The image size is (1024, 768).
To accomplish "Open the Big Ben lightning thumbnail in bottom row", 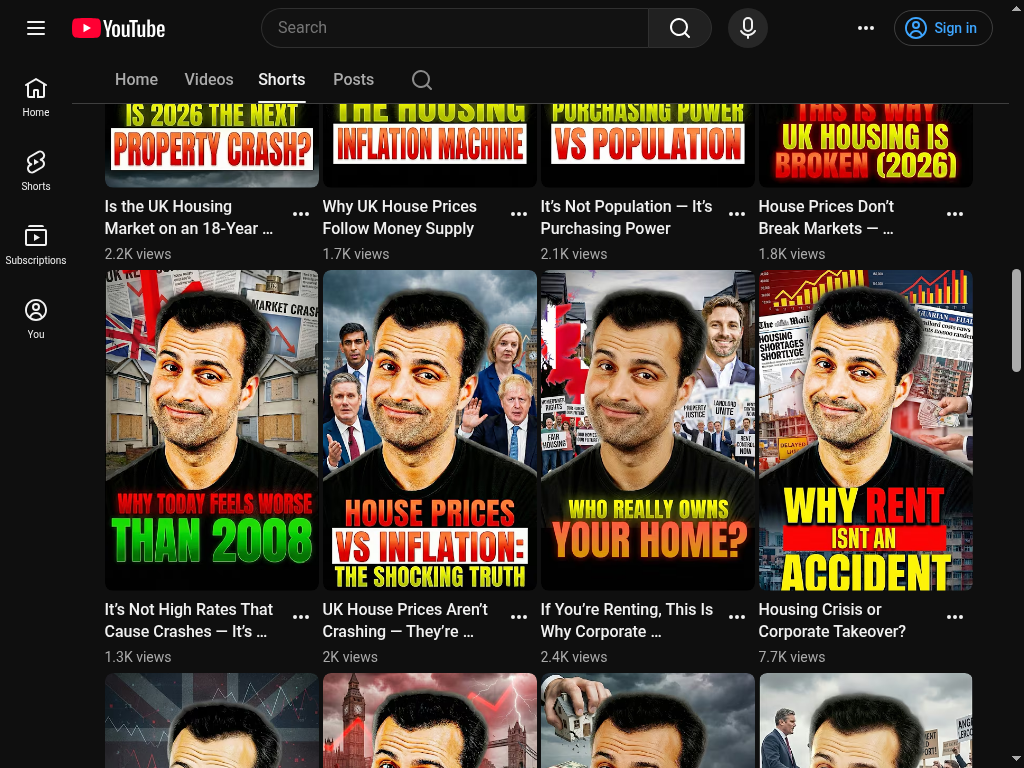I will (x=430, y=720).
